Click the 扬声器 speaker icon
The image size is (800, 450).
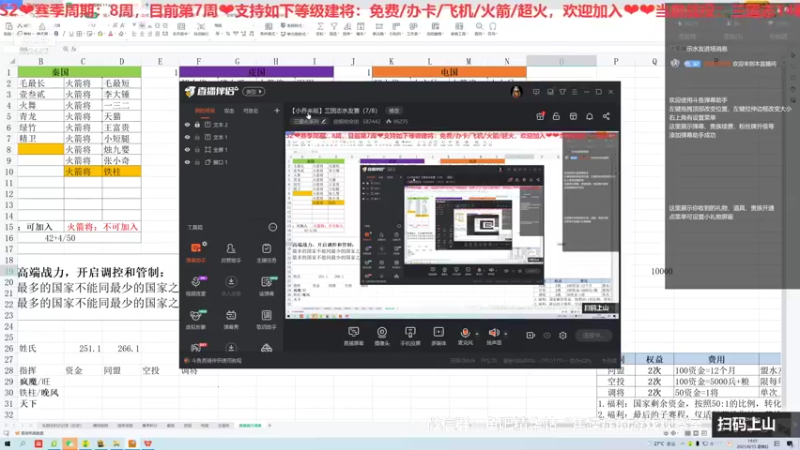493,335
